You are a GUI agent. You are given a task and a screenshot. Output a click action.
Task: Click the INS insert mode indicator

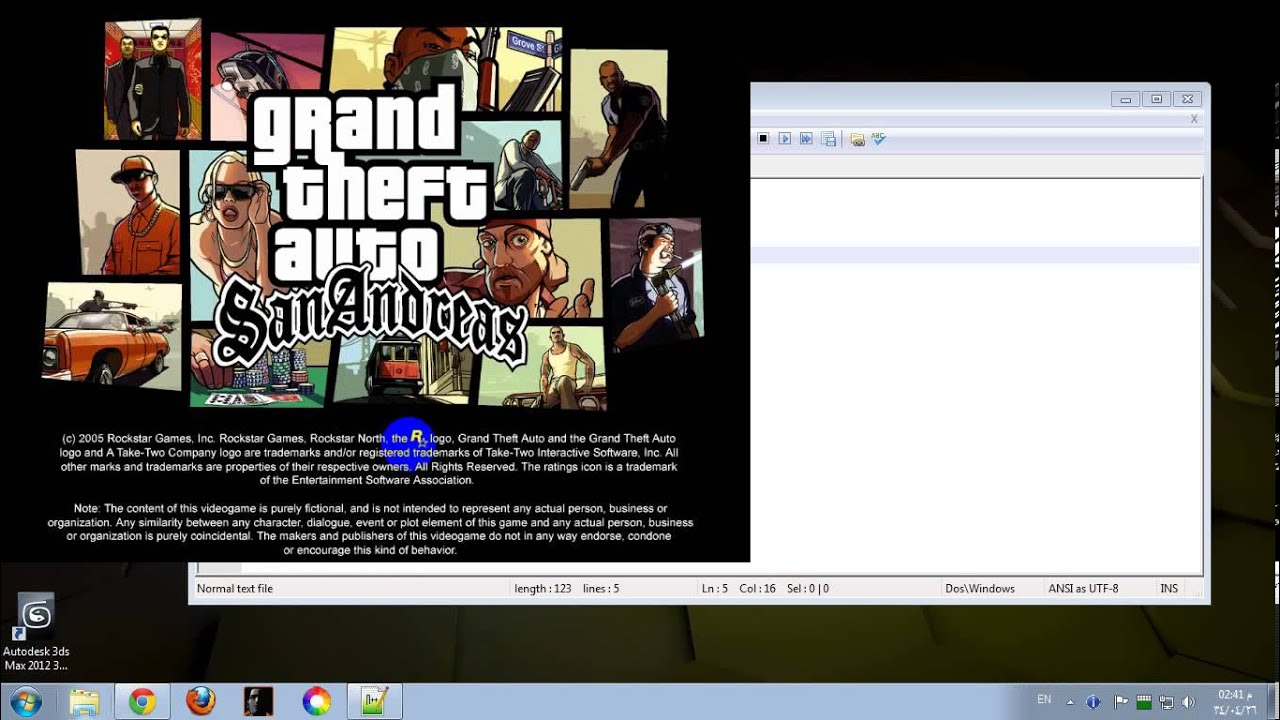point(1169,589)
